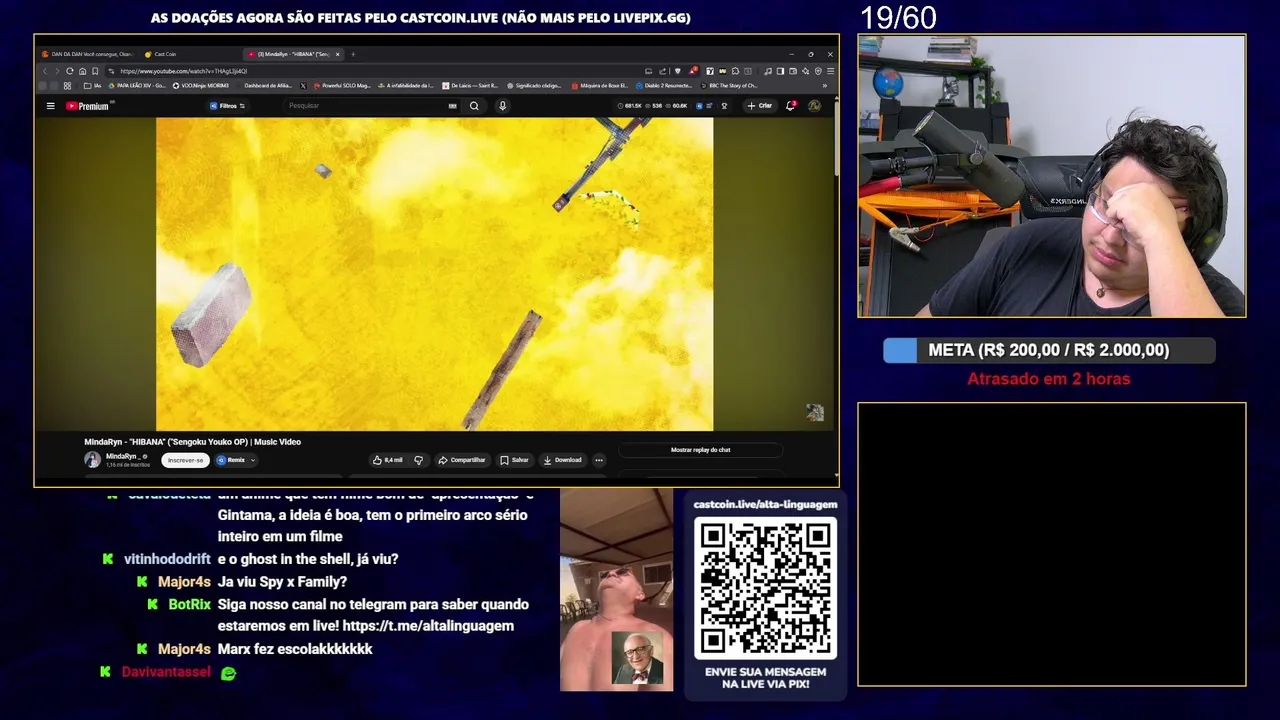Reload the YouTube page
The width and height of the screenshot is (1280, 720).
pos(70,71)
